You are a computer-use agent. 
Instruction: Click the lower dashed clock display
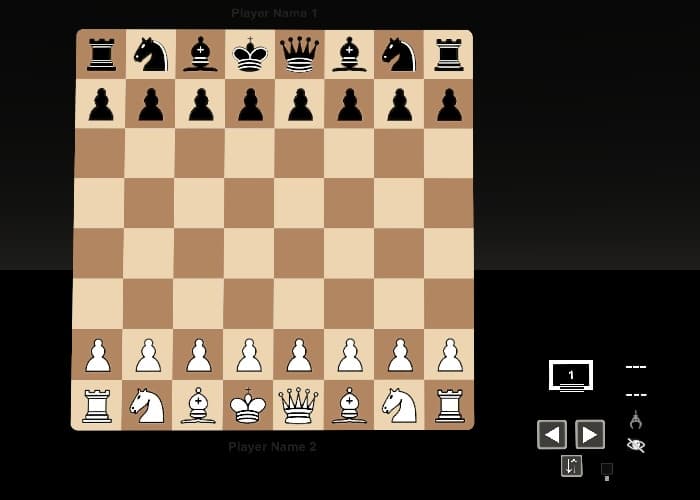pyautogui.click(x=636, y=395)
